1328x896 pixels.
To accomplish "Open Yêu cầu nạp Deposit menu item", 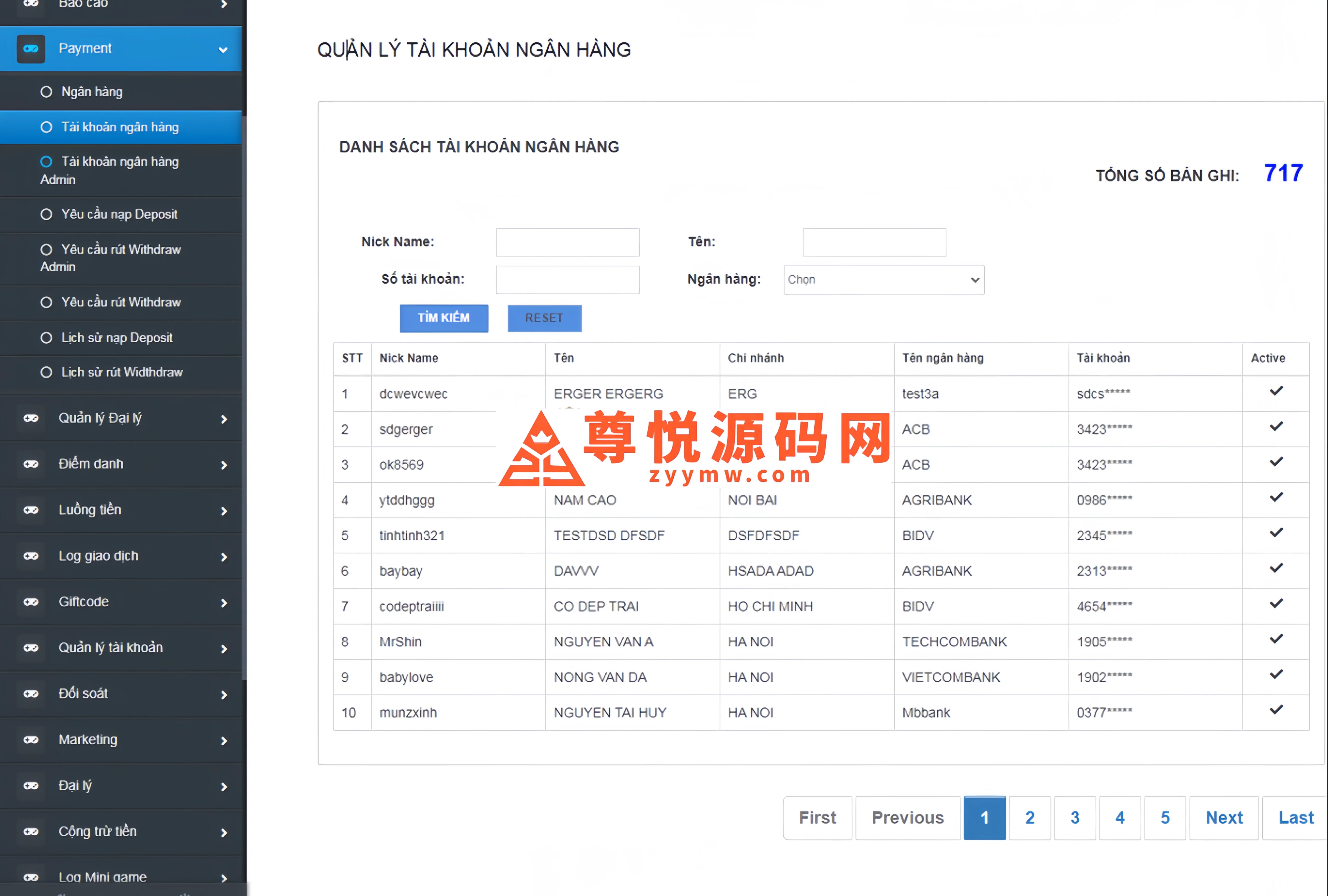I will [119, 214].
